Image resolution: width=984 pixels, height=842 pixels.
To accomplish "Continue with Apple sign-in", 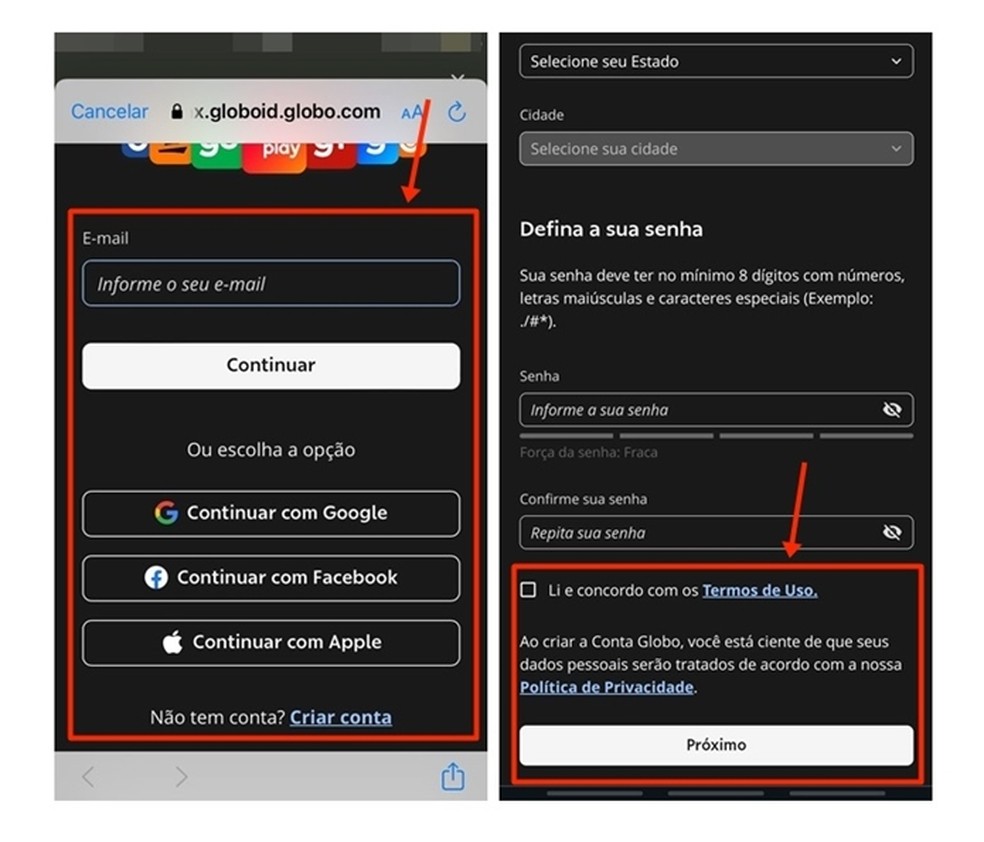I will (271, 642).
